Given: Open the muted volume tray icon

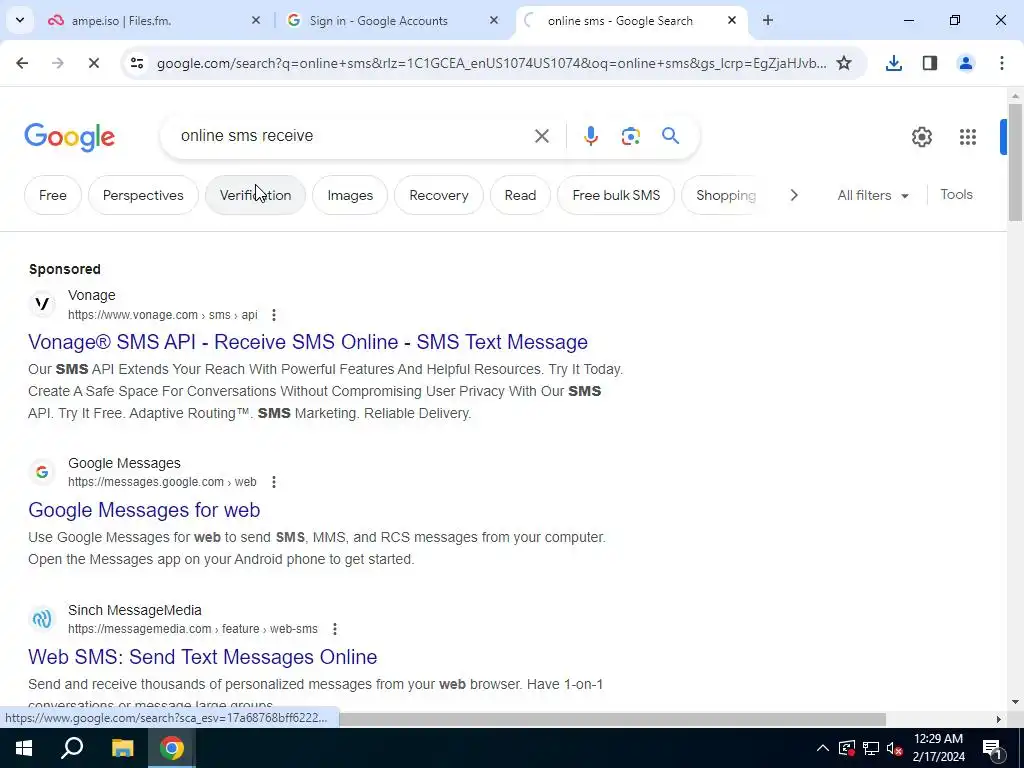Looking at the screenshot, I should (895, 748).
